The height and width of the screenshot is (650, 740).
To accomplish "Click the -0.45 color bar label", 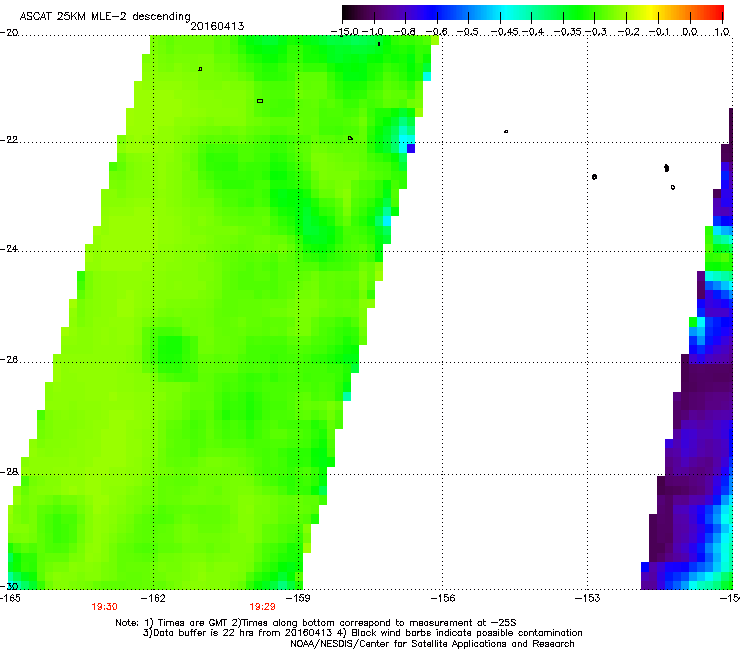I will coord(505,32).
